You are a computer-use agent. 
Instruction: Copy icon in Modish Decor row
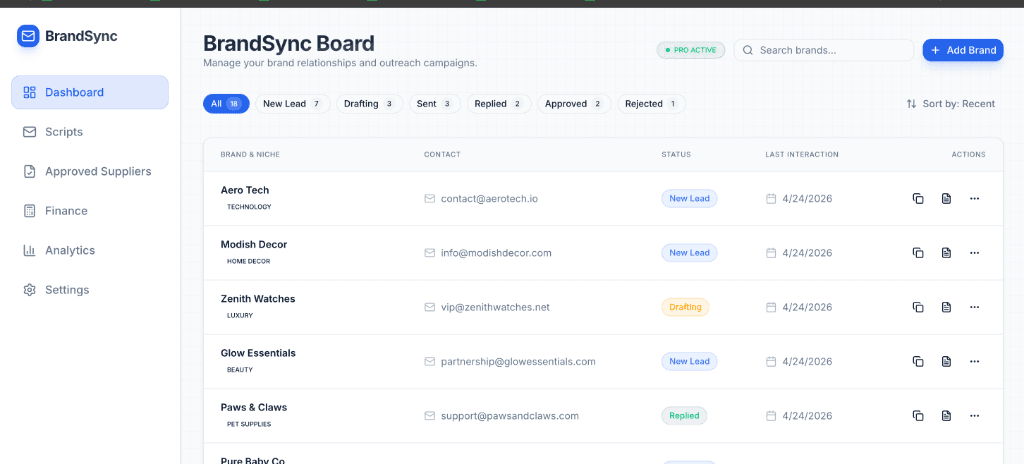918,253
